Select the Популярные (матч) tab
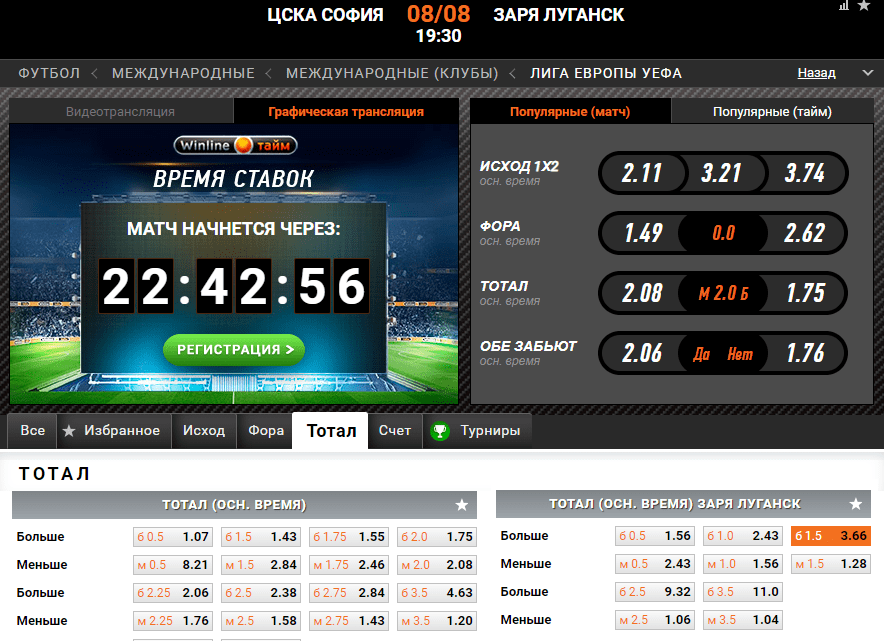This screenshot has width=884, height=641. tap(570, 112)
